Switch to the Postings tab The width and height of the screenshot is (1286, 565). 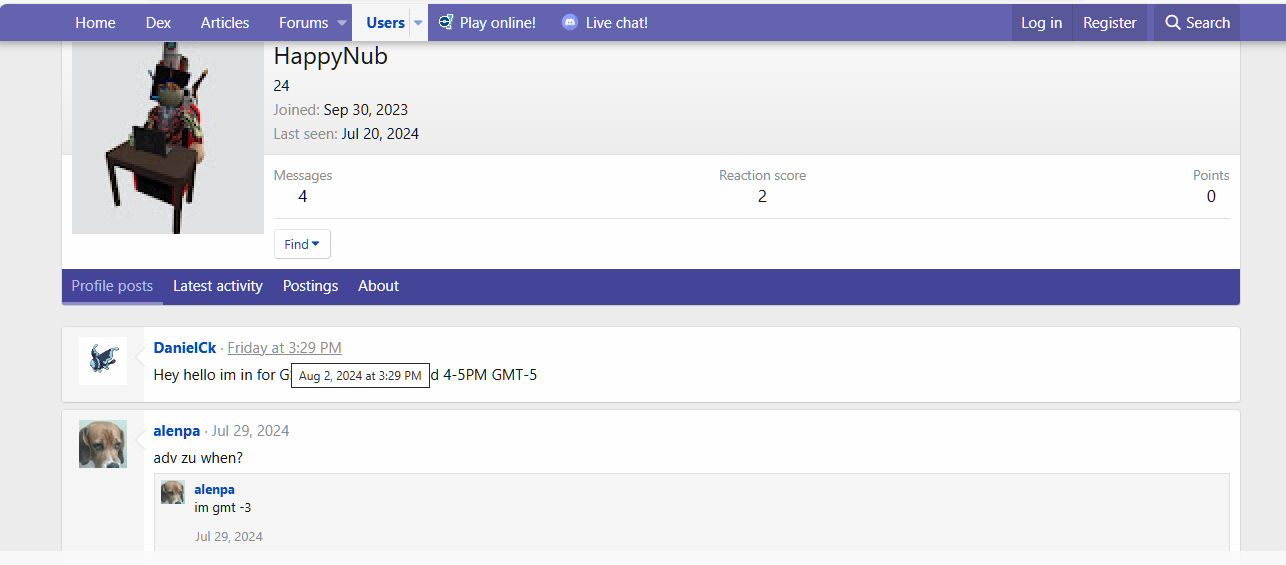click(310, 286)
